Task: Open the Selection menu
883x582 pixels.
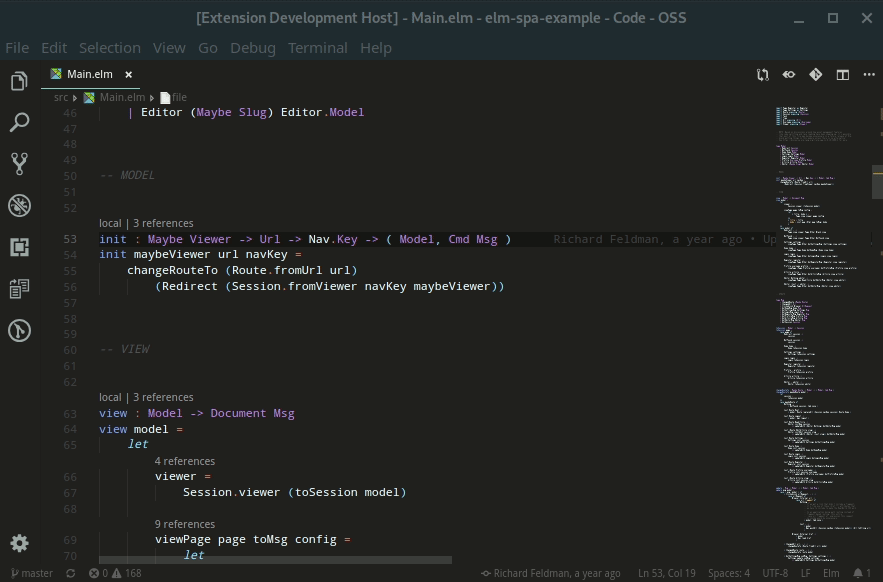Action: pyautogui.click(x=109, y=47)
